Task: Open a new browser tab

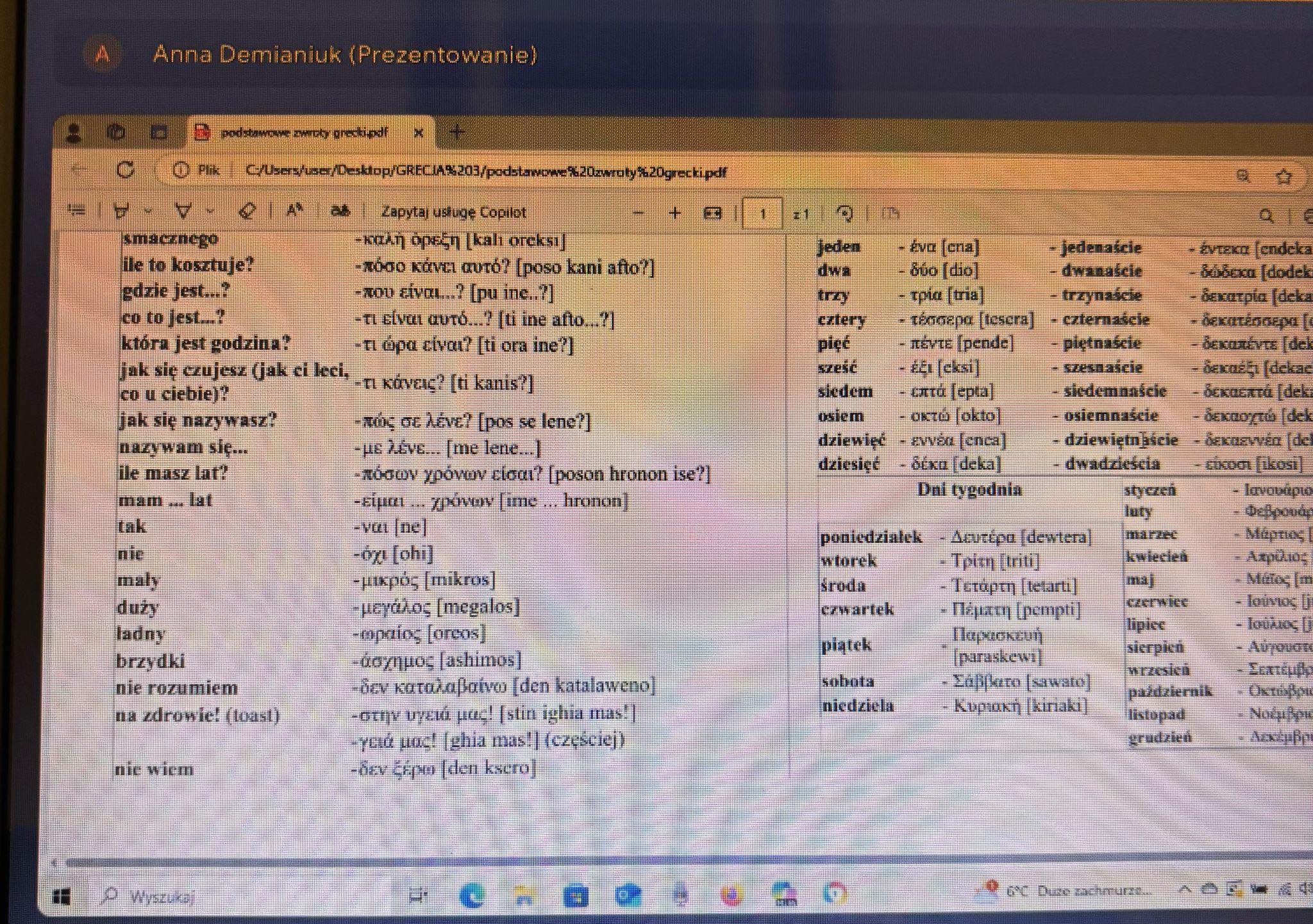Action: point(457,132)
